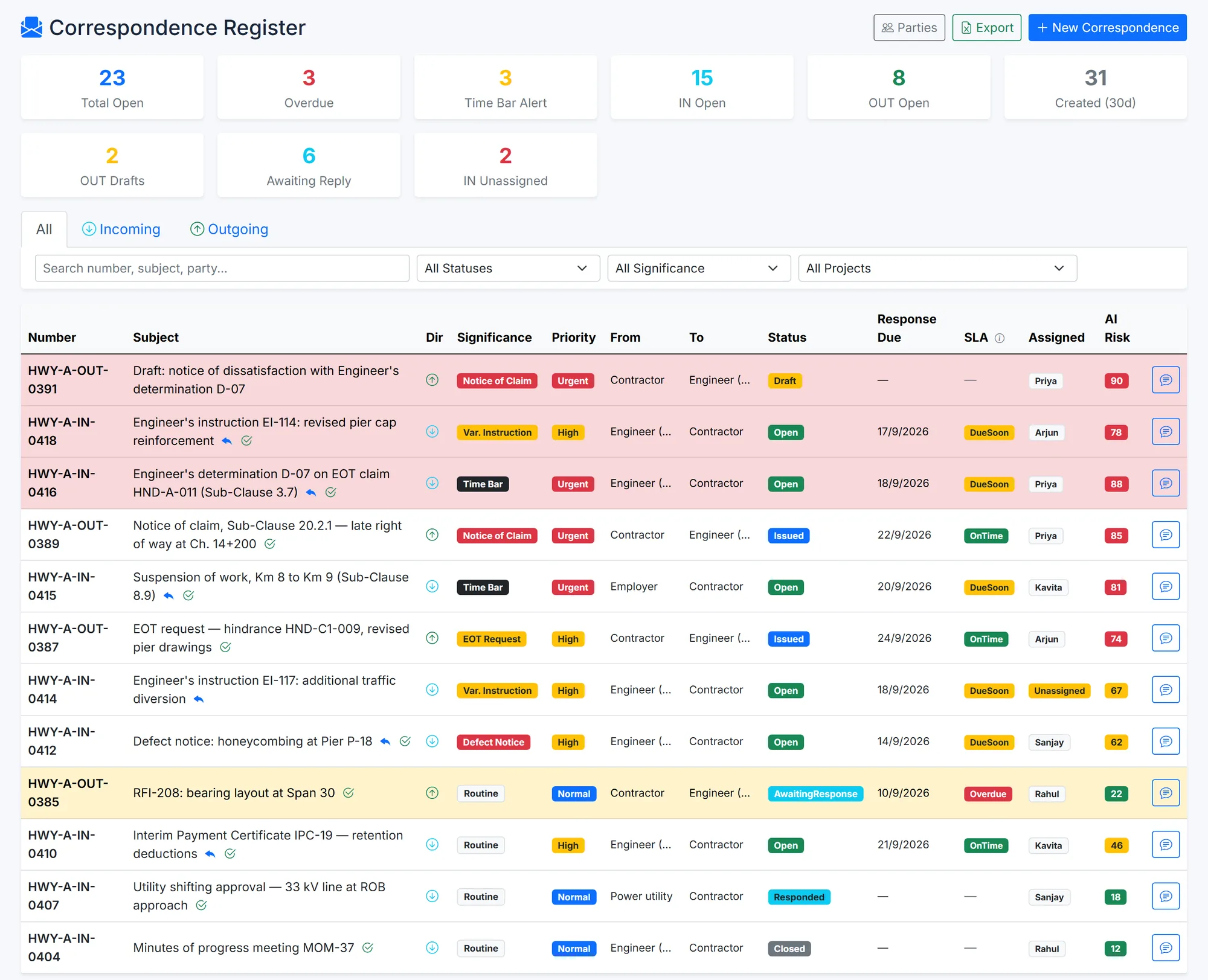The image size is (1208, 980).
Task: Click OUT Drafts stat card
Action: coord(112,165)
